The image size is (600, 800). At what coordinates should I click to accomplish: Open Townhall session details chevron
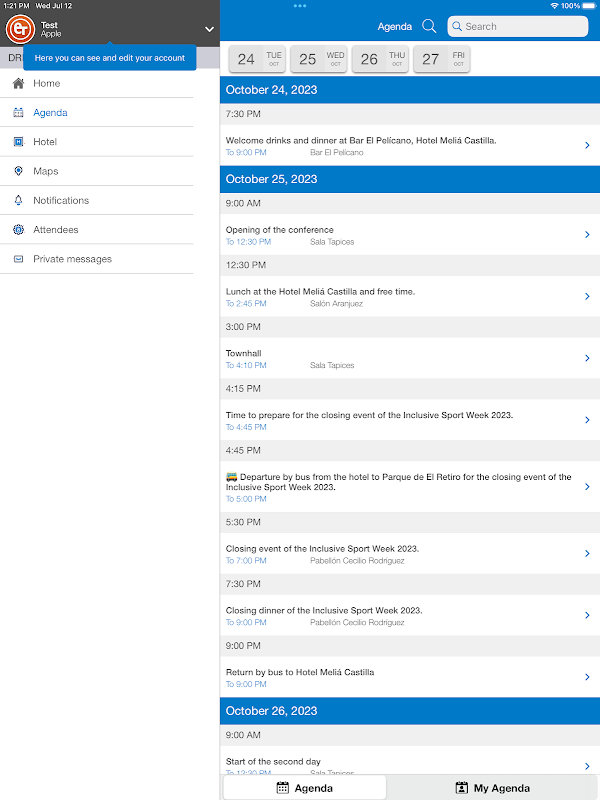[587, 358]
